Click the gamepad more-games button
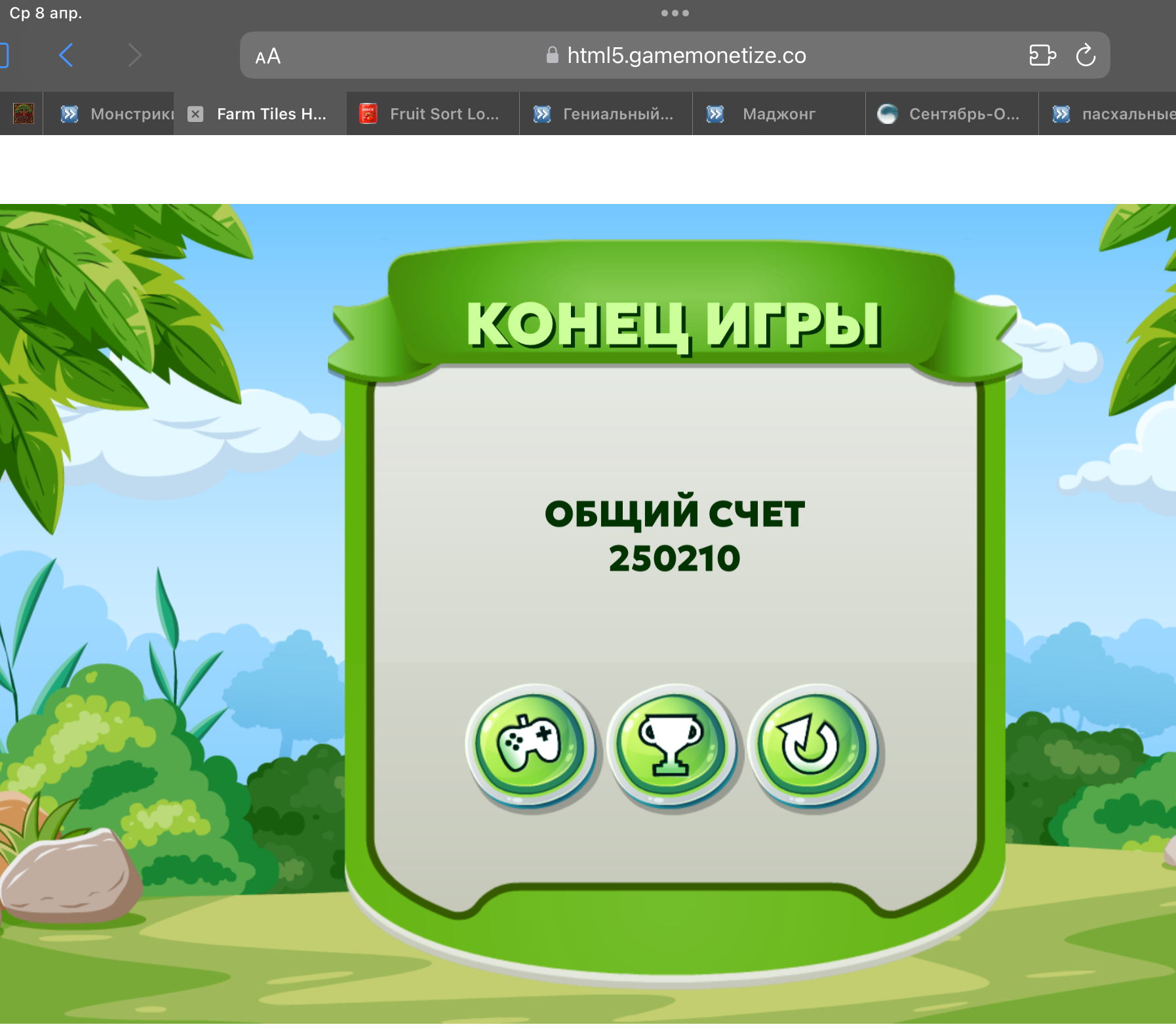Viewport: 1176px width, 1029px height. click(530, 746)
